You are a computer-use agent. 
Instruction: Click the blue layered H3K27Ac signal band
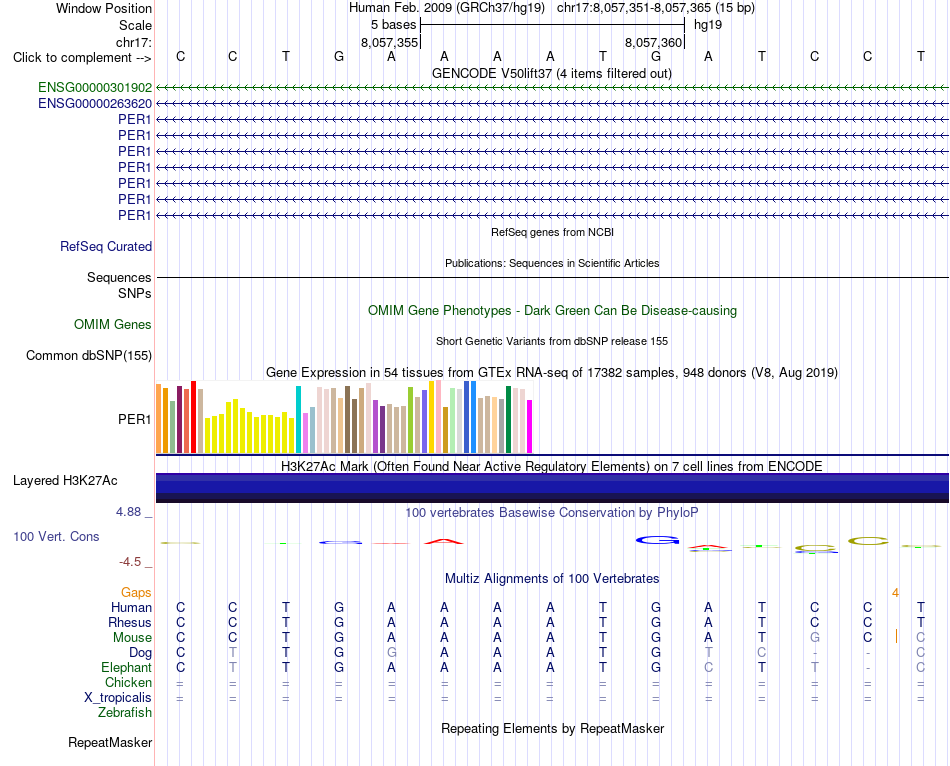point(552,488)
